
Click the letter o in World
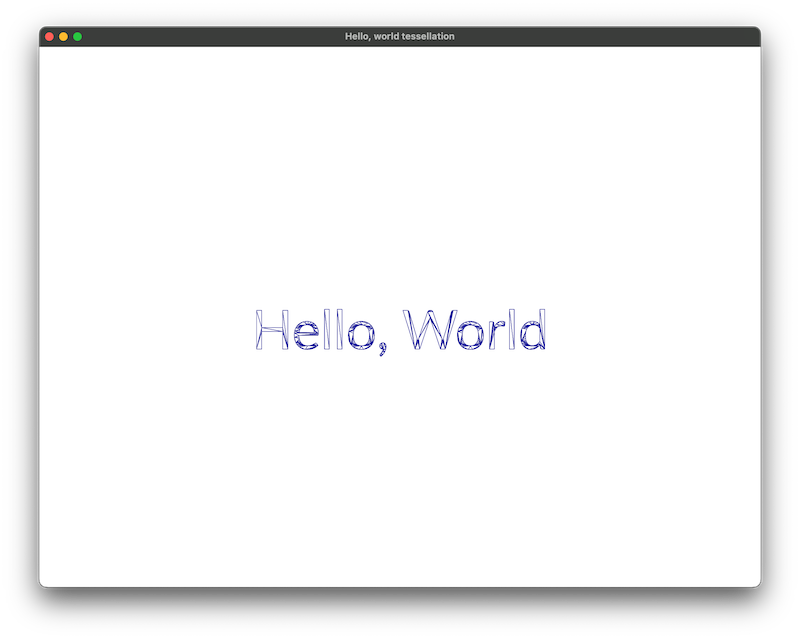(x=470, y=336)
